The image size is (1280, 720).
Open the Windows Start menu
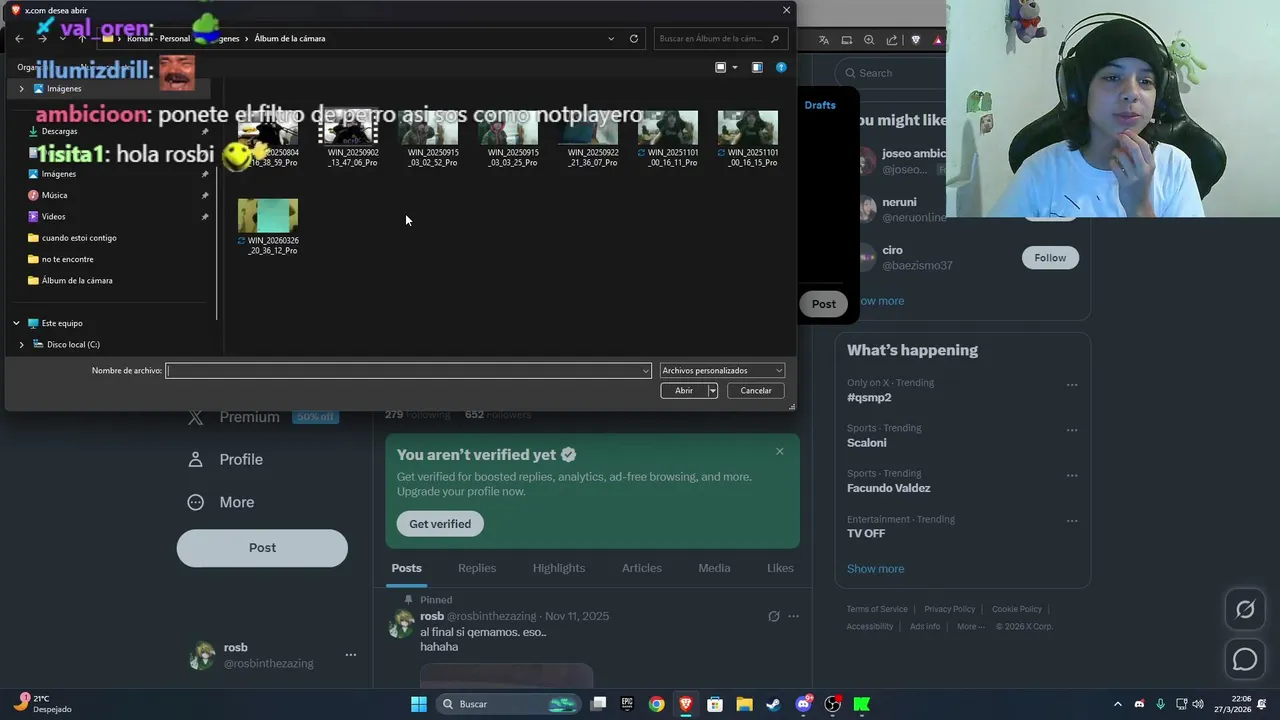(x=419, y=704)
